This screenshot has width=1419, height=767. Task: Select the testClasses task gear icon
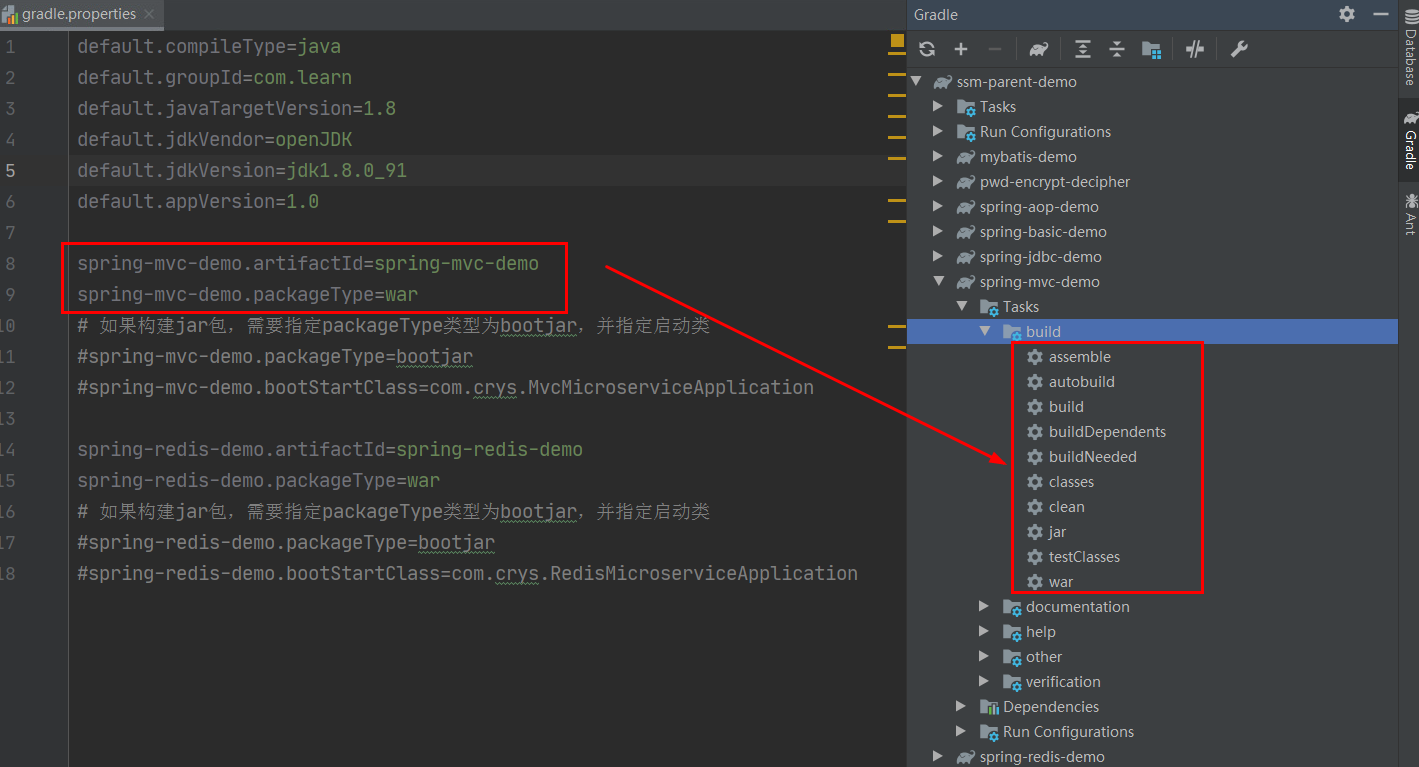1035,557
